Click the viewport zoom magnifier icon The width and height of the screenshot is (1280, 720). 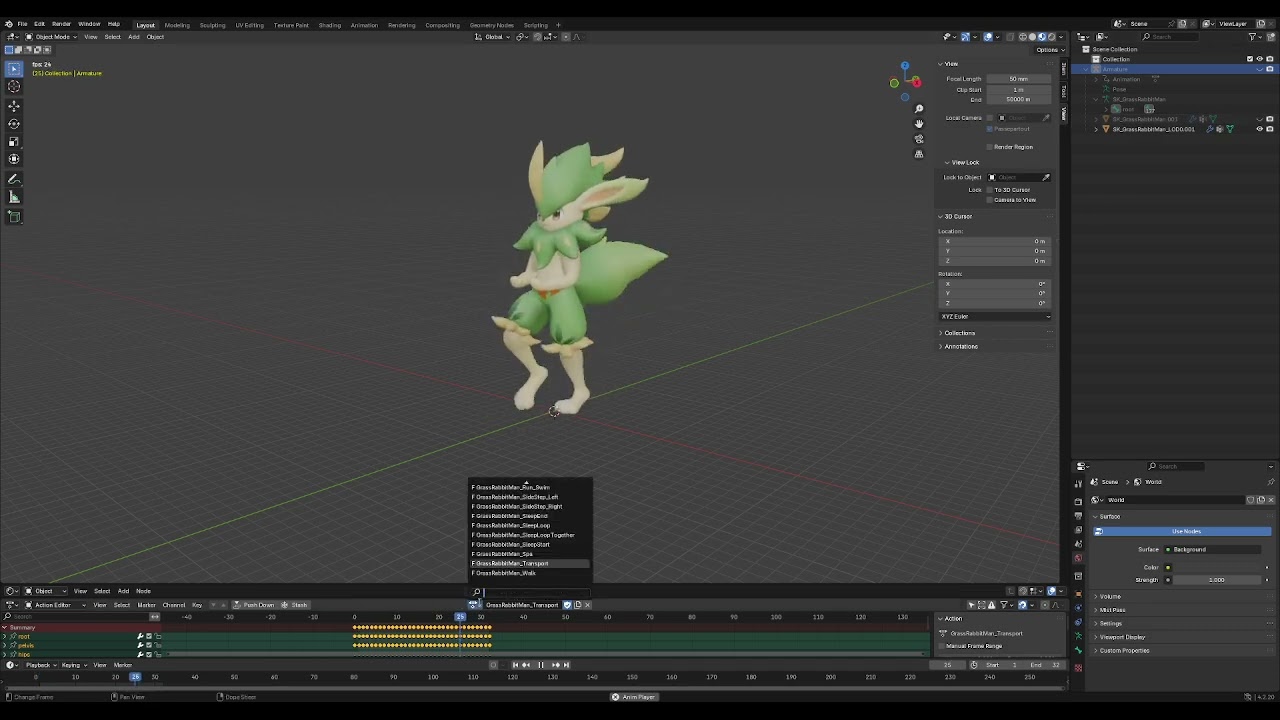(x=919, y=109)
